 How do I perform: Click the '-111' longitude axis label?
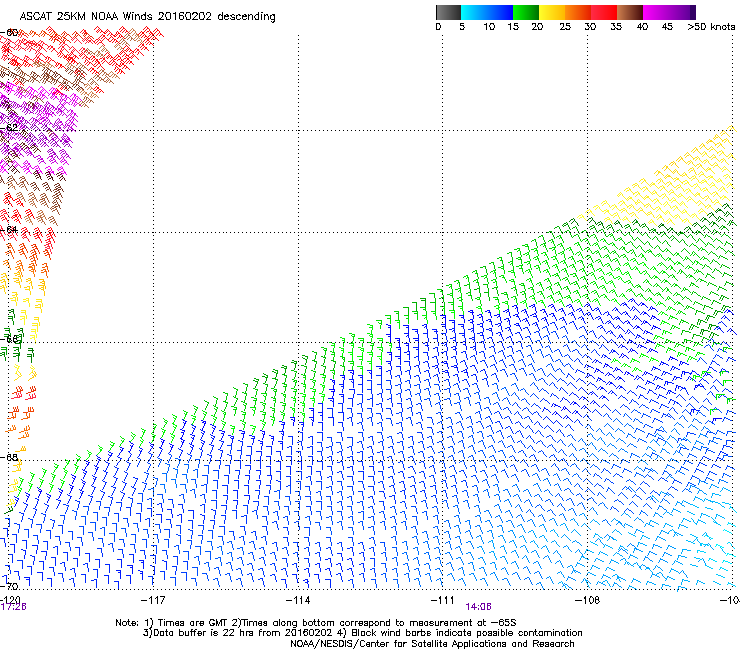tap(442, 600)
